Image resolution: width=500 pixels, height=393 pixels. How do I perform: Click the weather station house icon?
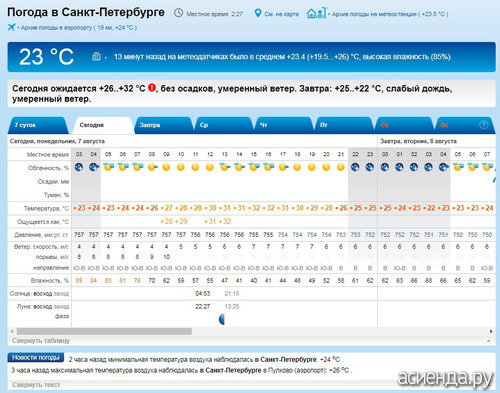click(x=317, y=13)
